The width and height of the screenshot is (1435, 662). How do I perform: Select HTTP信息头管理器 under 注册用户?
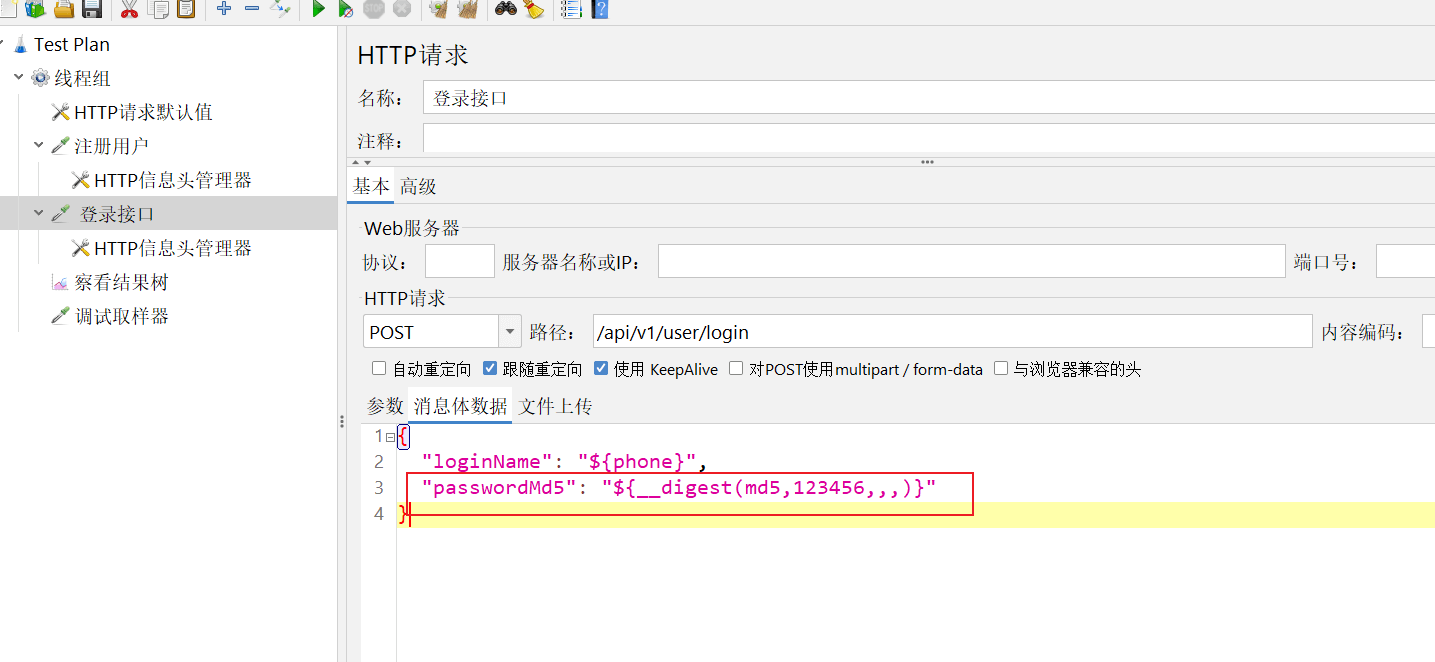click(x=173, y=180)
